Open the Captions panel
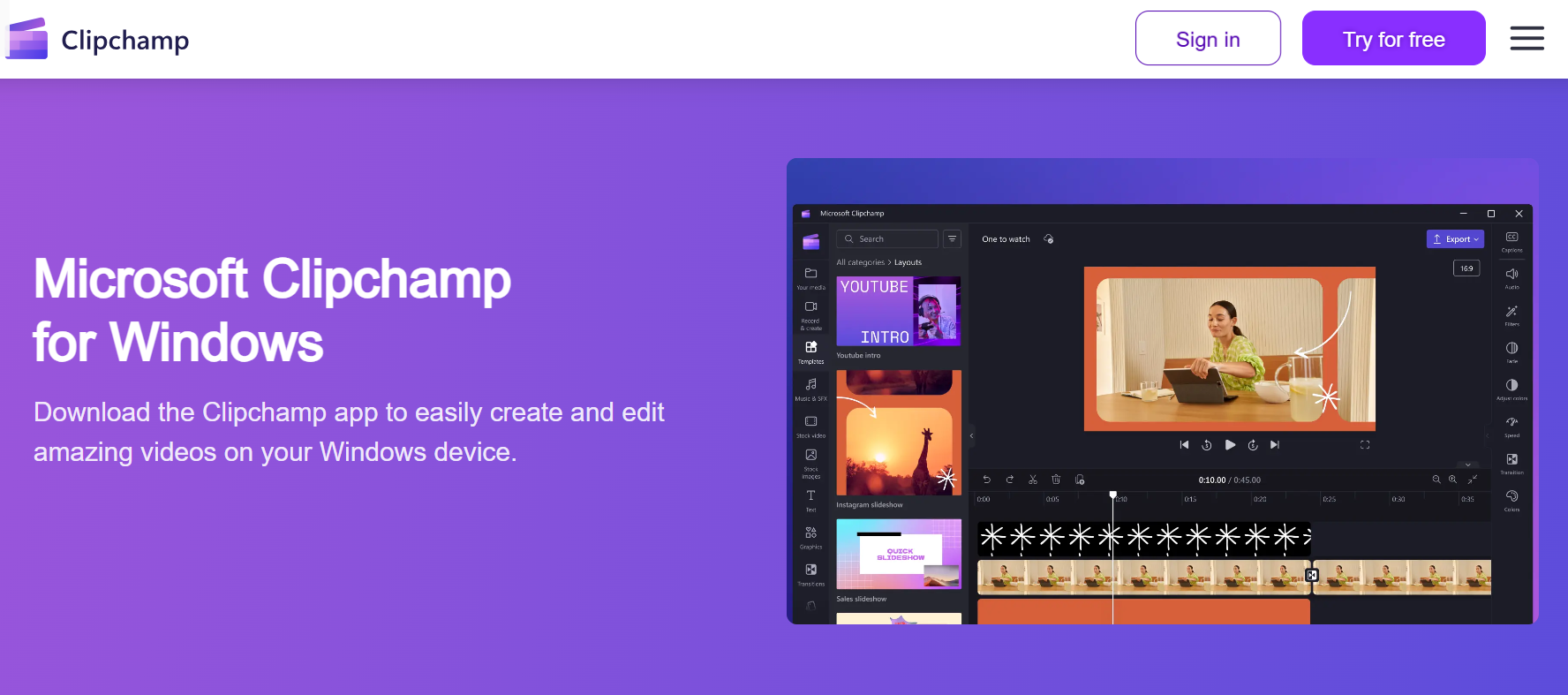The width and height of the screenshot is (1568, 695). coord(1511,240)
